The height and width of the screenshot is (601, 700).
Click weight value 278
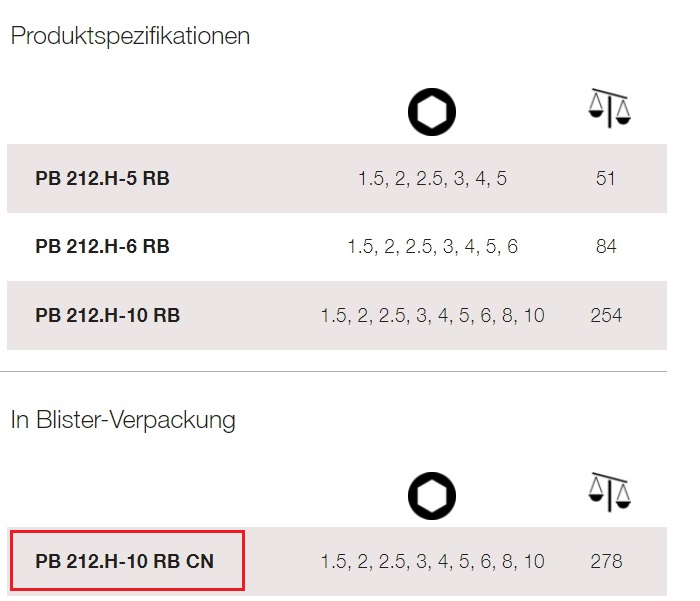(x=606, y=561)
